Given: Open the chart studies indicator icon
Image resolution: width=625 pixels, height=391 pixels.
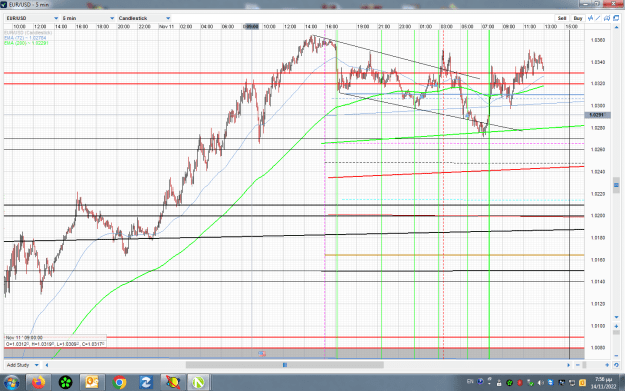Looking at the screenshot, I should [590, 18].
